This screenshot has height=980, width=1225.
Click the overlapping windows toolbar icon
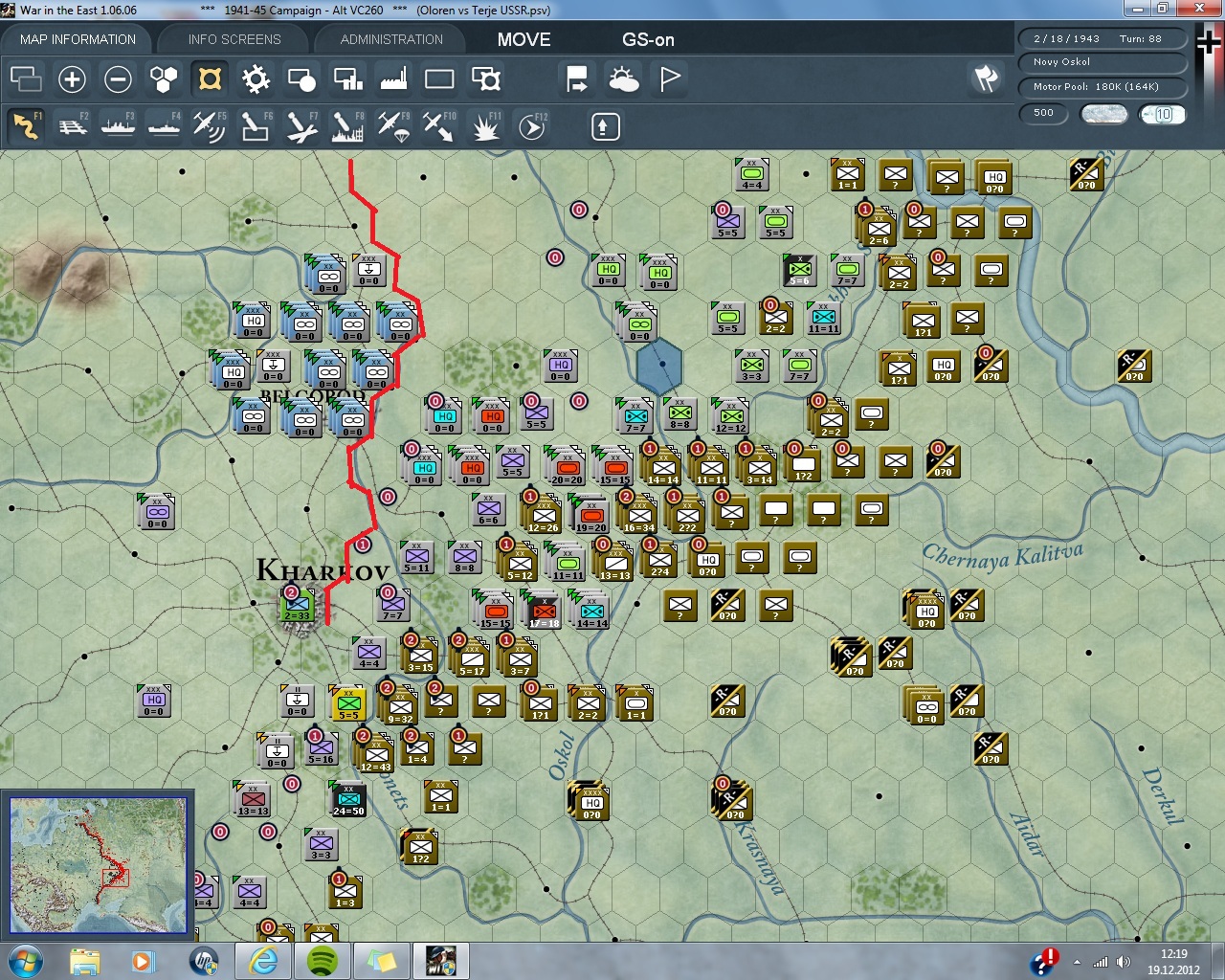(x=26, y=78)
